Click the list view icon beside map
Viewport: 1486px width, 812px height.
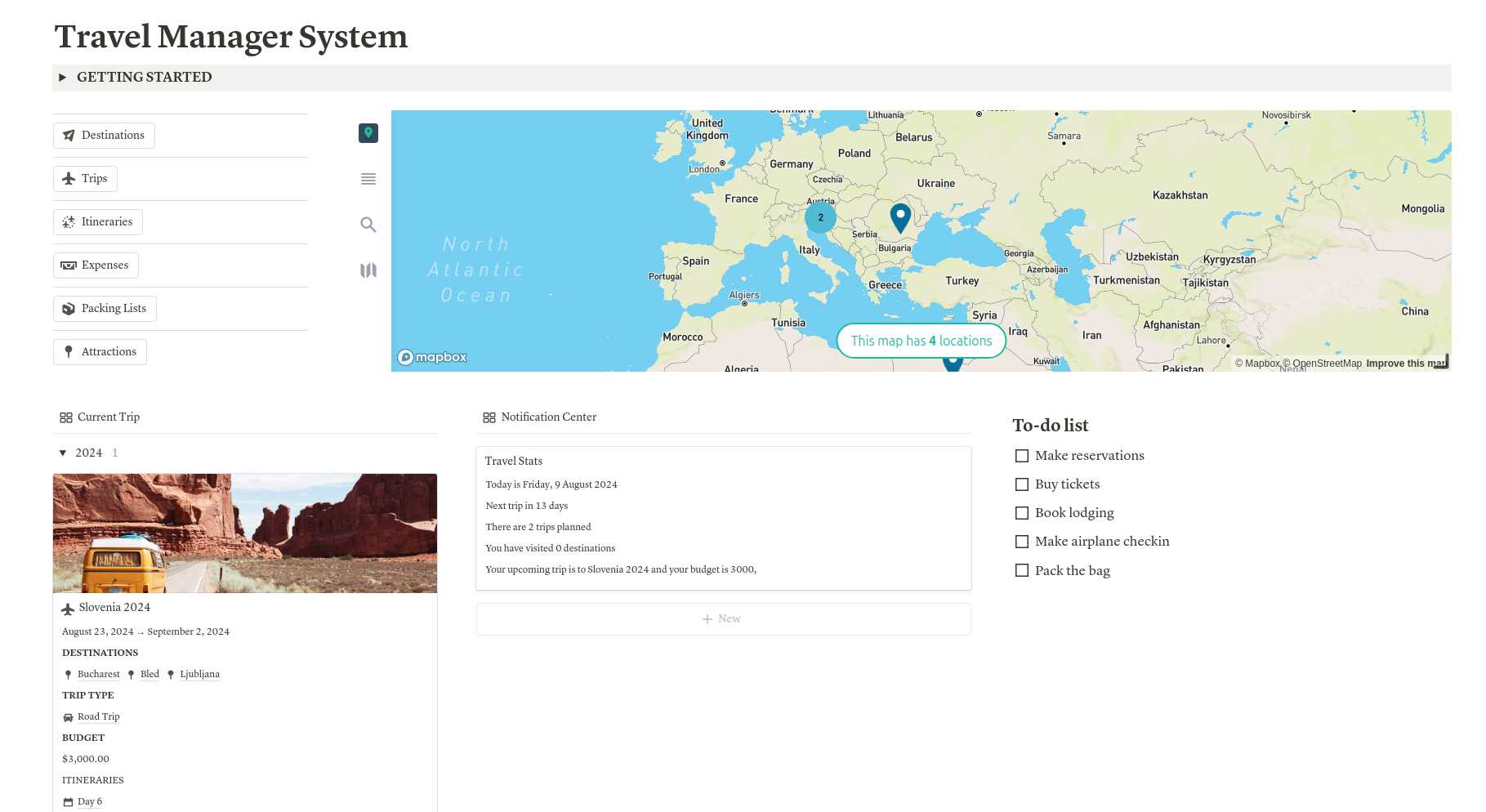368,179
